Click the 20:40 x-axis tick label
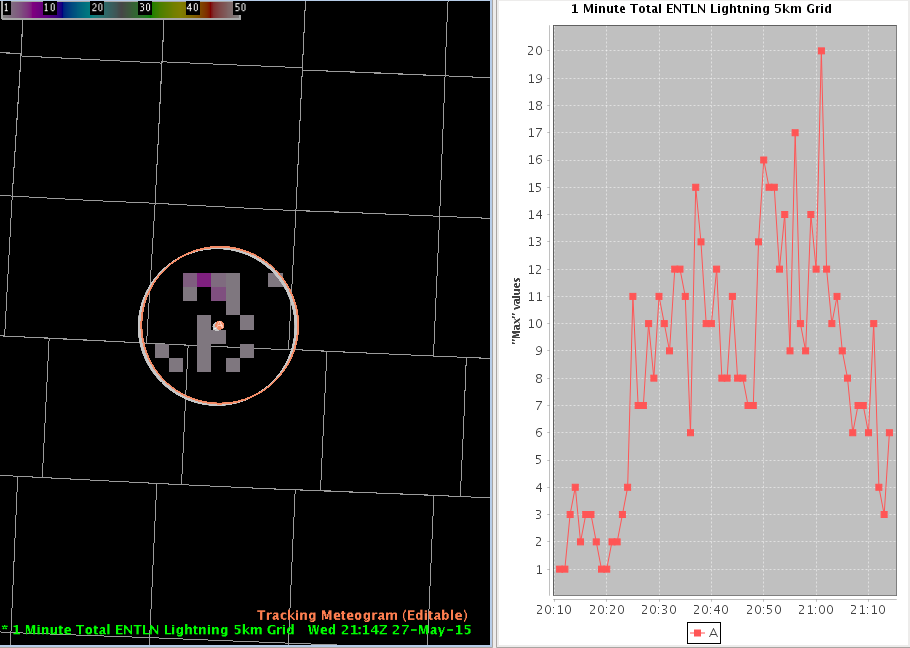 (x=711, y=610)
